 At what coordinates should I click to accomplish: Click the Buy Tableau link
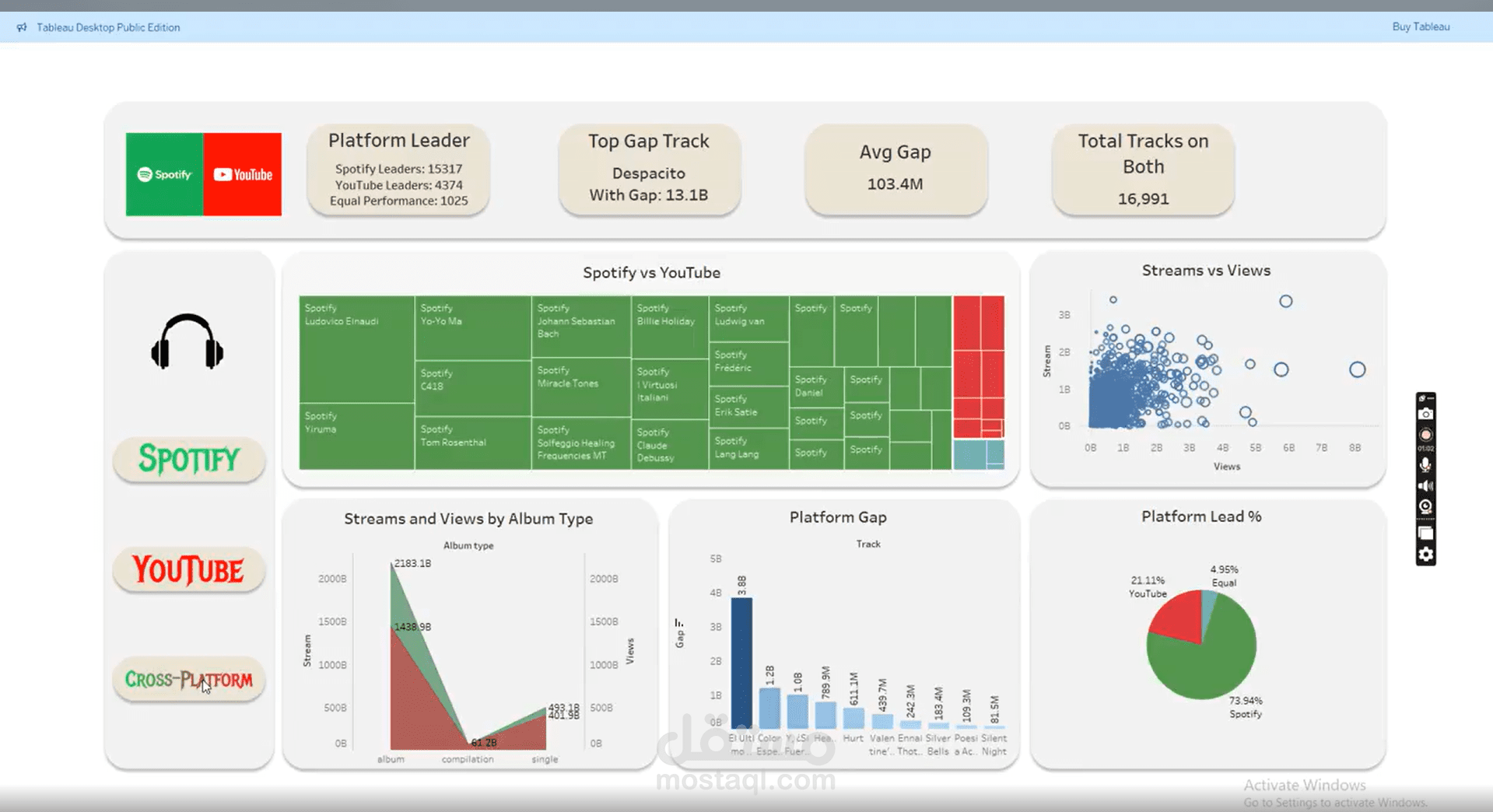pos(1421,26)
